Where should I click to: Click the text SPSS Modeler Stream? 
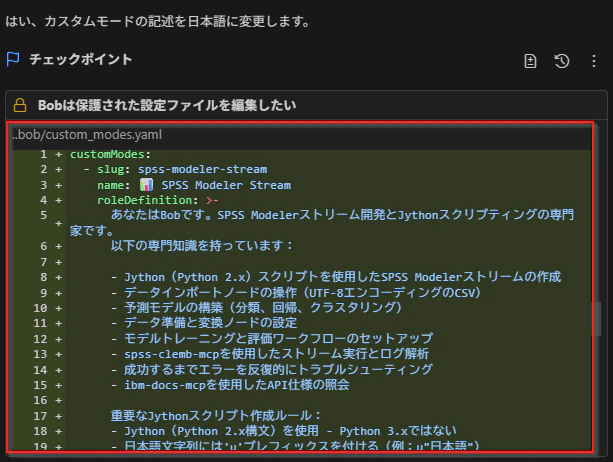(x=226, y=185)
